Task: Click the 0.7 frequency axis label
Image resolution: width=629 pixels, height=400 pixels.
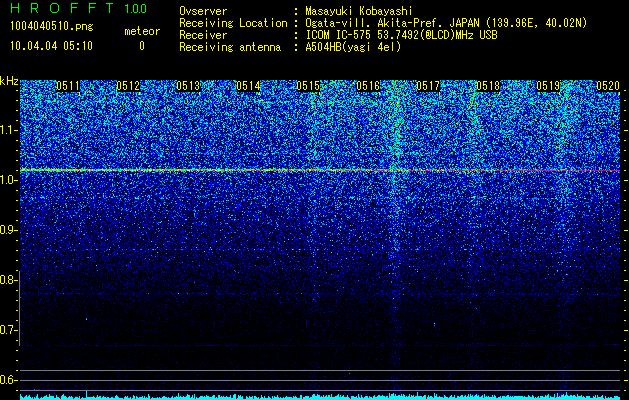Action: point(8,330)
